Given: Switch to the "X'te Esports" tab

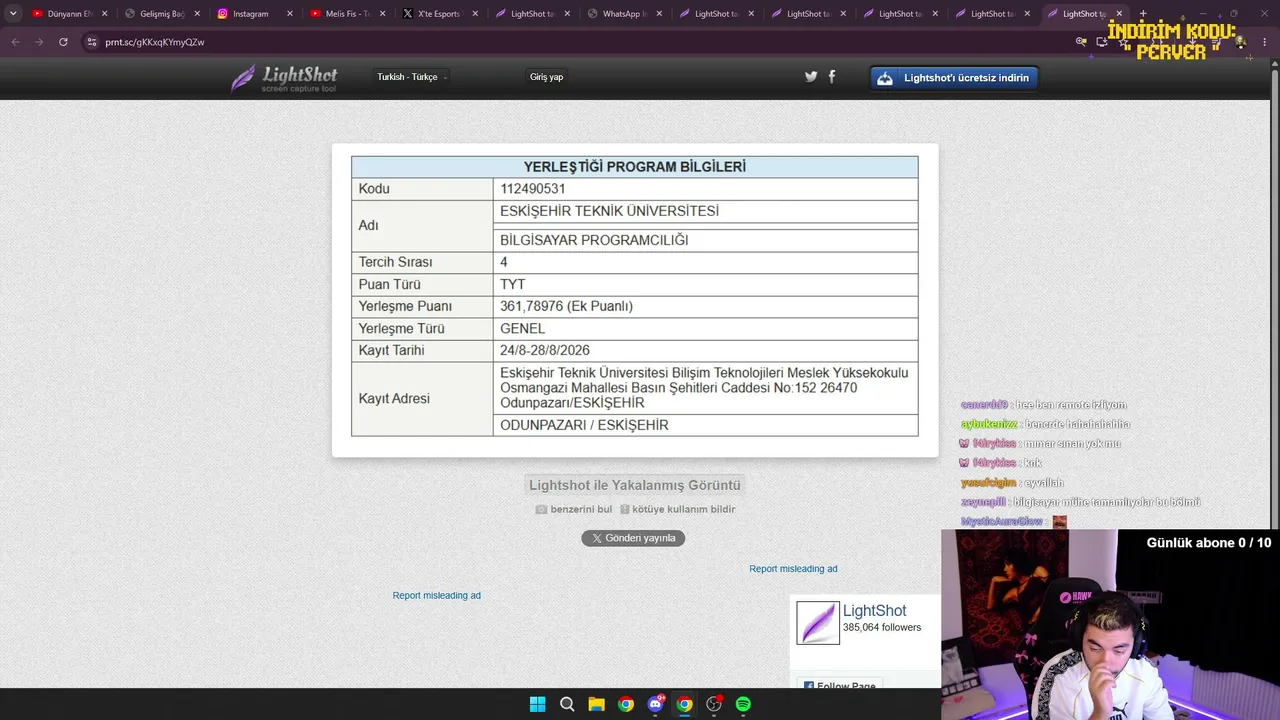Looking at the screenshot, I should 438,14.
